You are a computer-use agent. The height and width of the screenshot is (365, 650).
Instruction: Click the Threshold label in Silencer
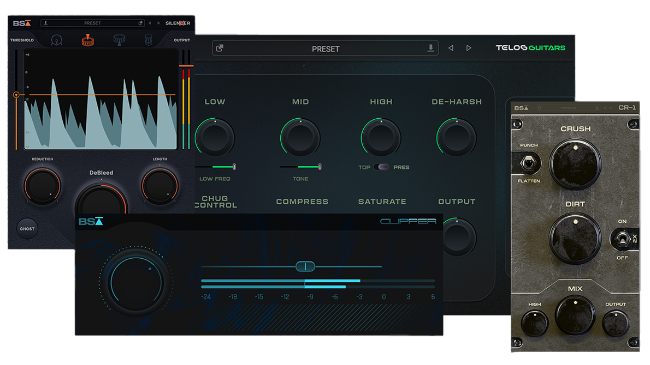(x=22, y=40)
